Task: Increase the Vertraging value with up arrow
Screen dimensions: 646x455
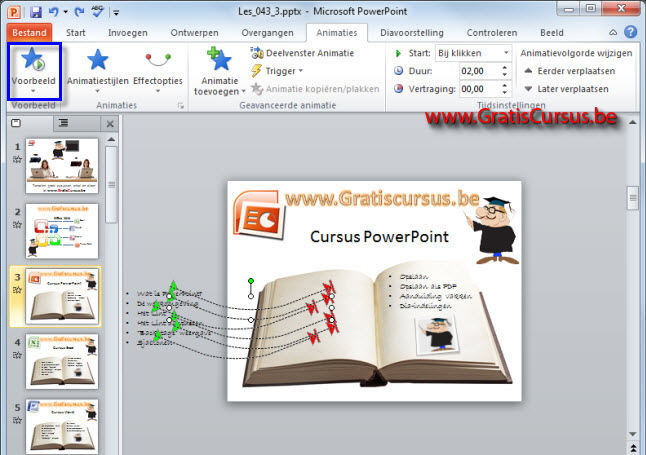Action: (x=505, y=85)
